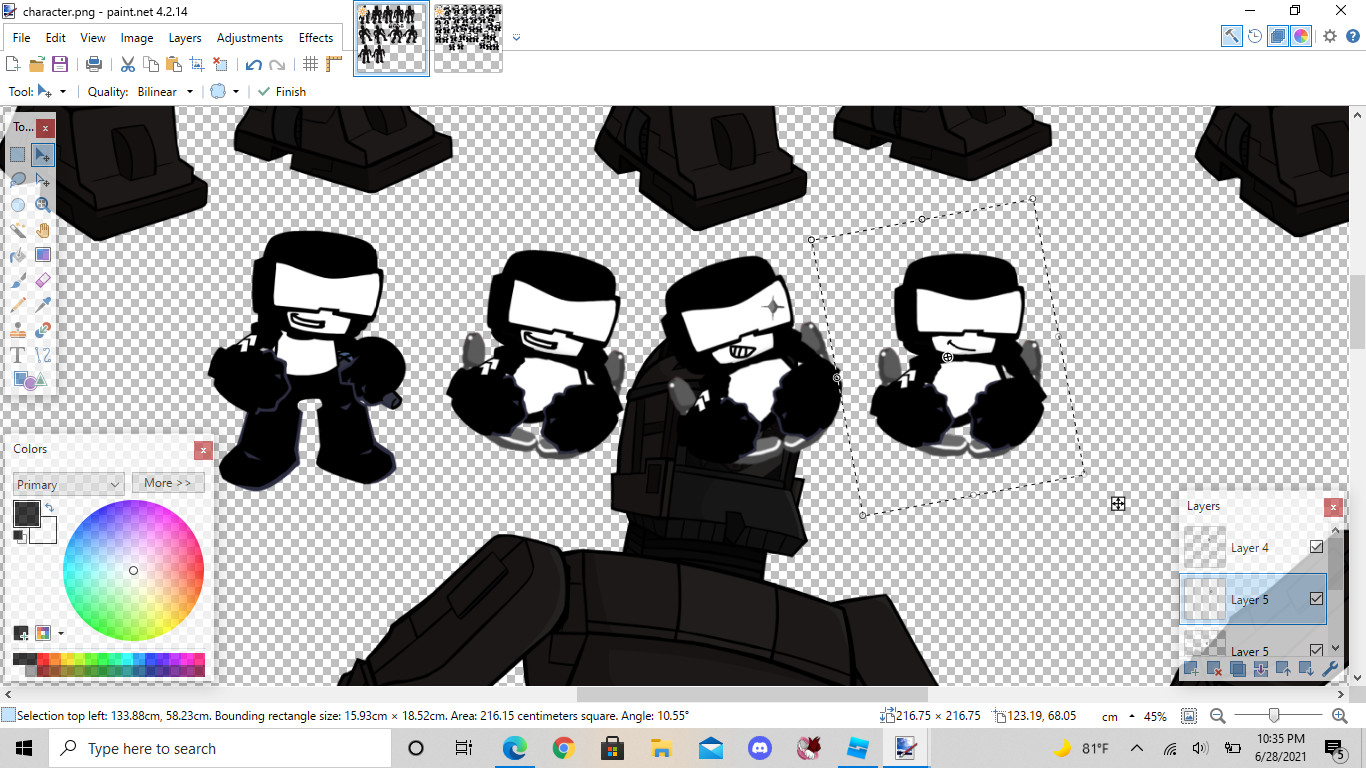Click the zoom slider handle in status bar
Image resolution: width=1366 pixels, height=768 pixels.
pos(1274,716)
